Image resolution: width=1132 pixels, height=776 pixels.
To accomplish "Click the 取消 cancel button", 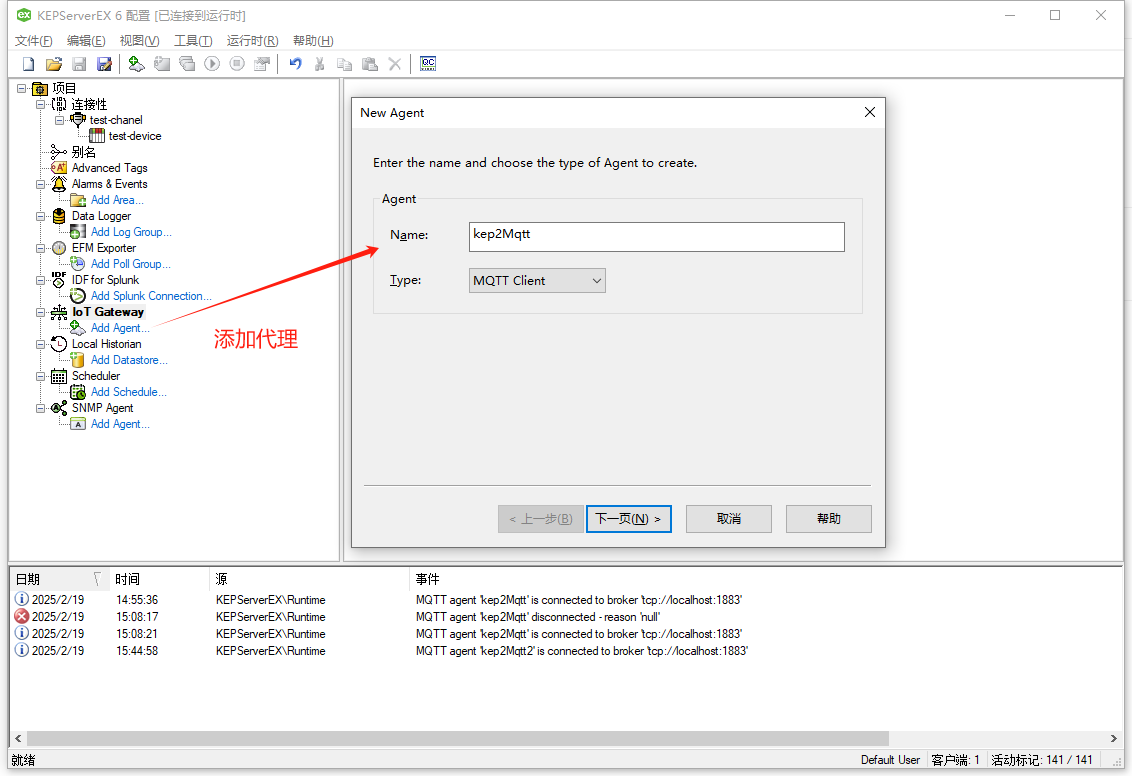I will (728, 519).
